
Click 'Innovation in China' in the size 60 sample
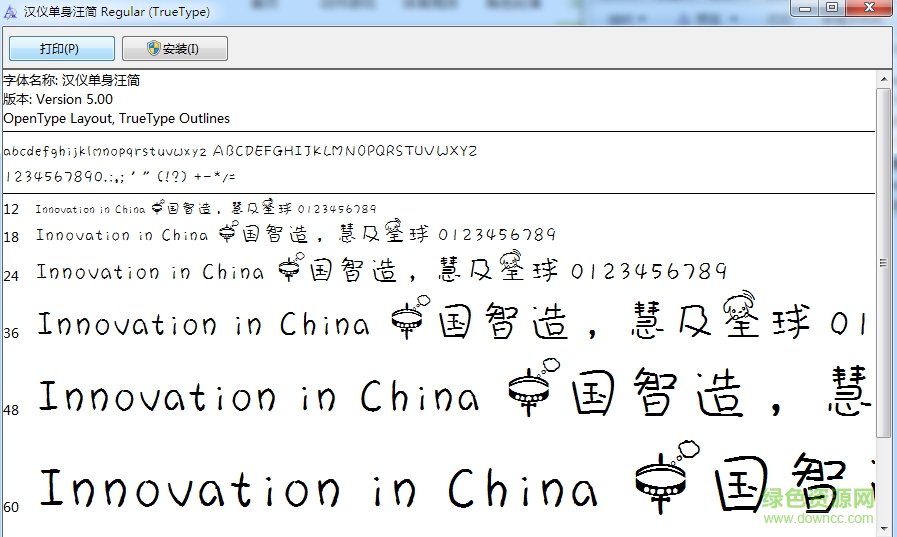(318, 487)
